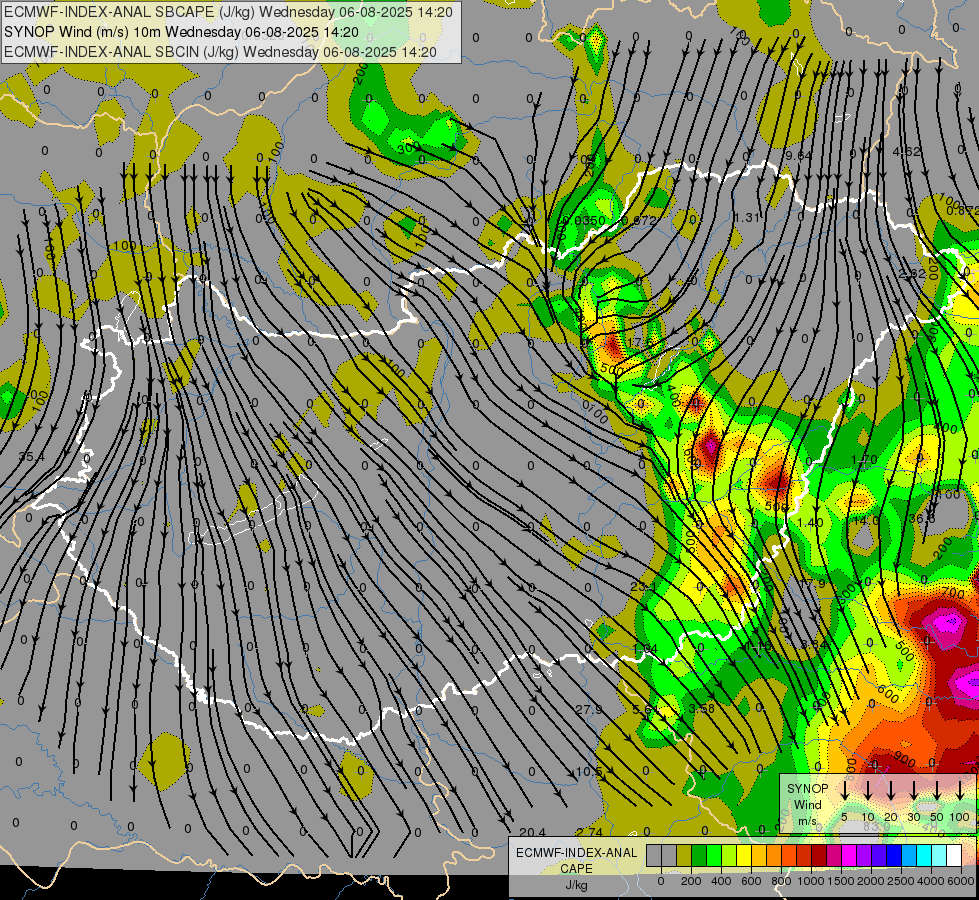Screen dimensions: 979x900
Task: Click the SBCIN title line at top
Action: pyautogui.click(x=220, y=52)
